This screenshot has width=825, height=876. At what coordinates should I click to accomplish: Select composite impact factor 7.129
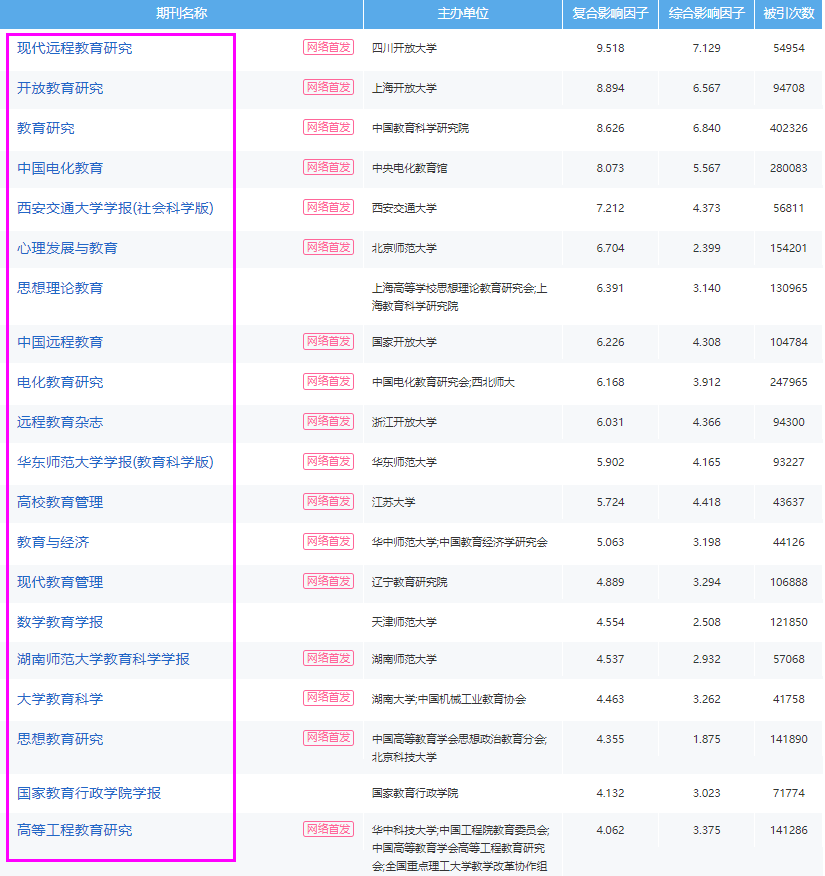click(x=707, y=48)
